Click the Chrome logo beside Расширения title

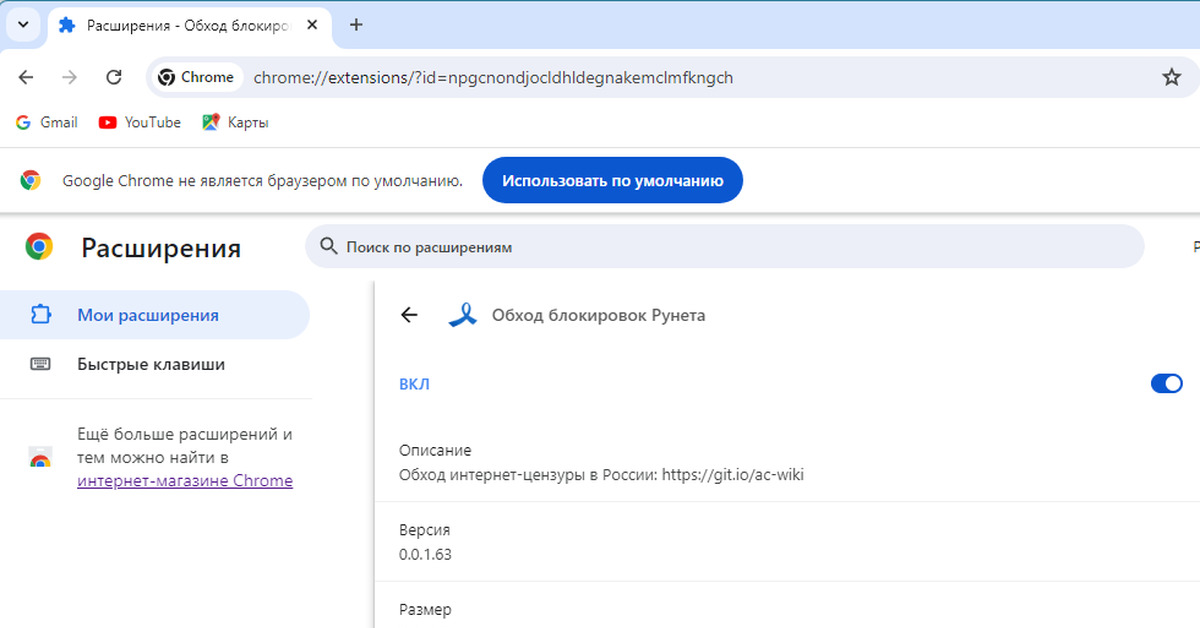pyautogui.click(x=39, y=246)
